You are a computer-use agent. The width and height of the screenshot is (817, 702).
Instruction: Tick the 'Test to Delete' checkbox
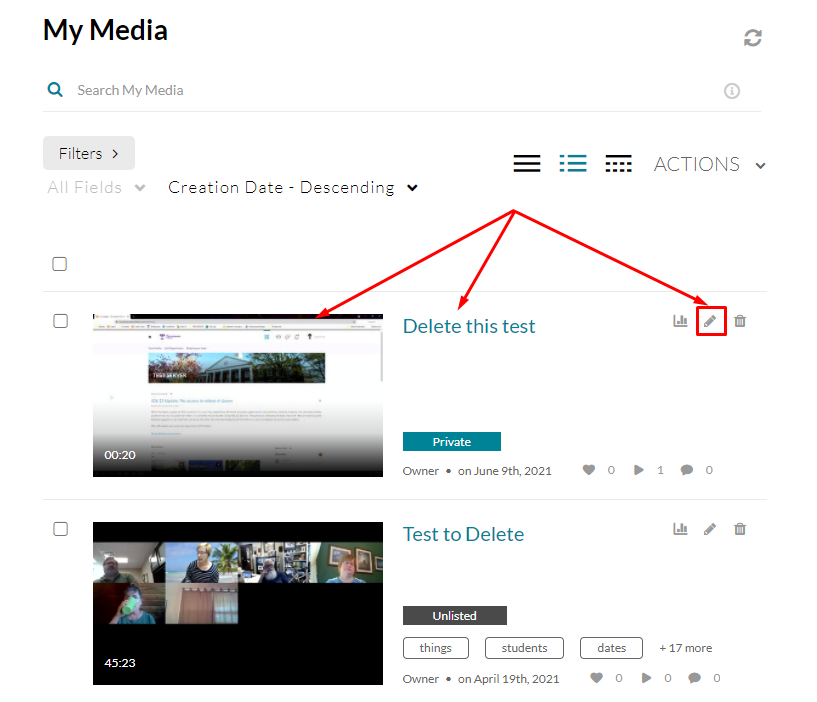click(60, 529)
